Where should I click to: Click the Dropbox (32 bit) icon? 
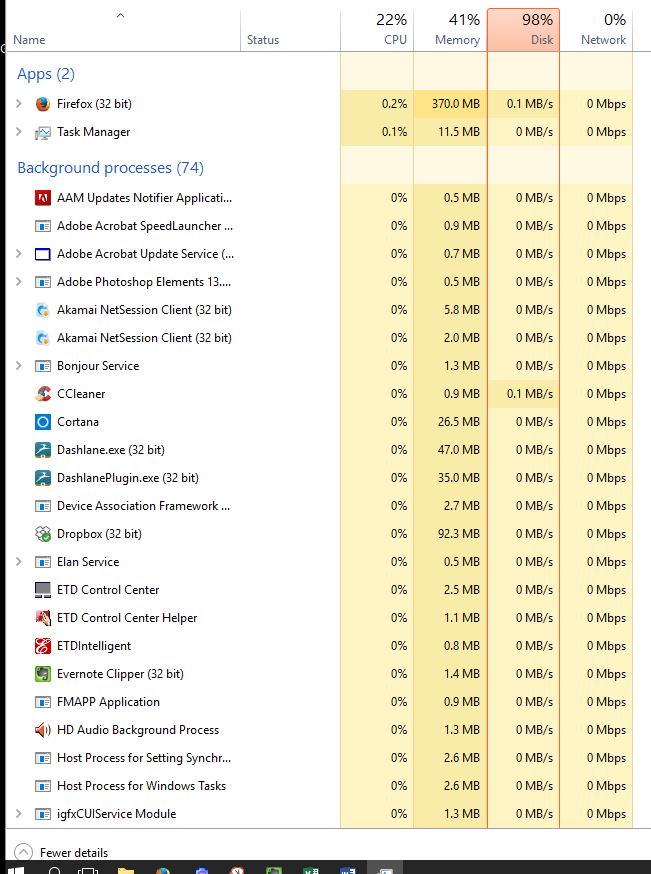click(43, 534)
